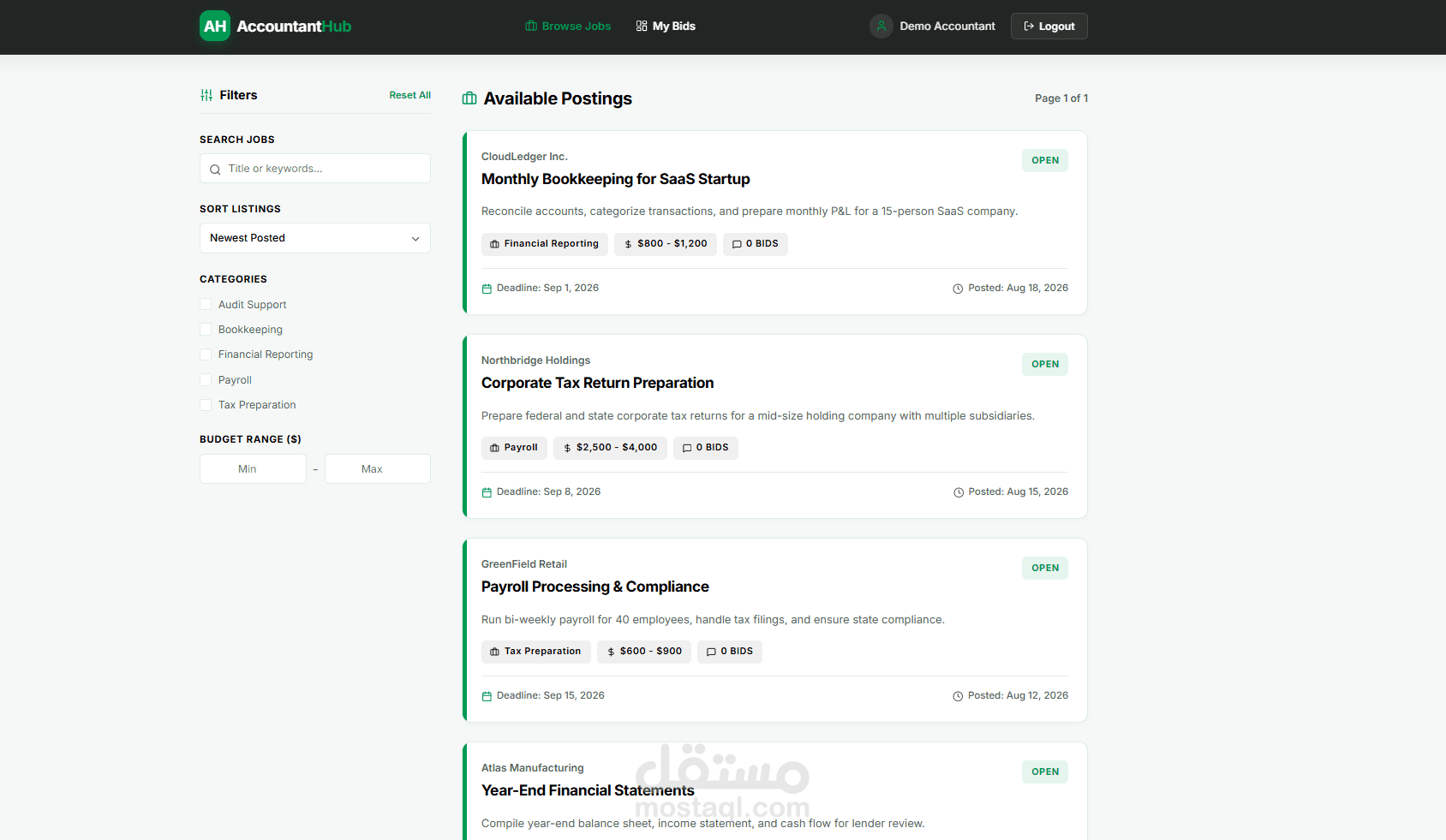Click the budget Max input field
The height and width of the screenshot is (840, 1446).
coord(378,468)
